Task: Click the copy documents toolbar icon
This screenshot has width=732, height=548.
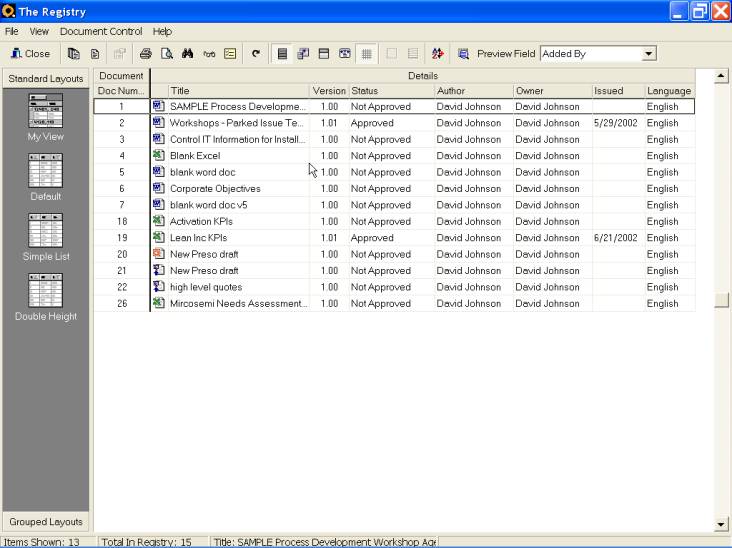Action: point(74,54)
